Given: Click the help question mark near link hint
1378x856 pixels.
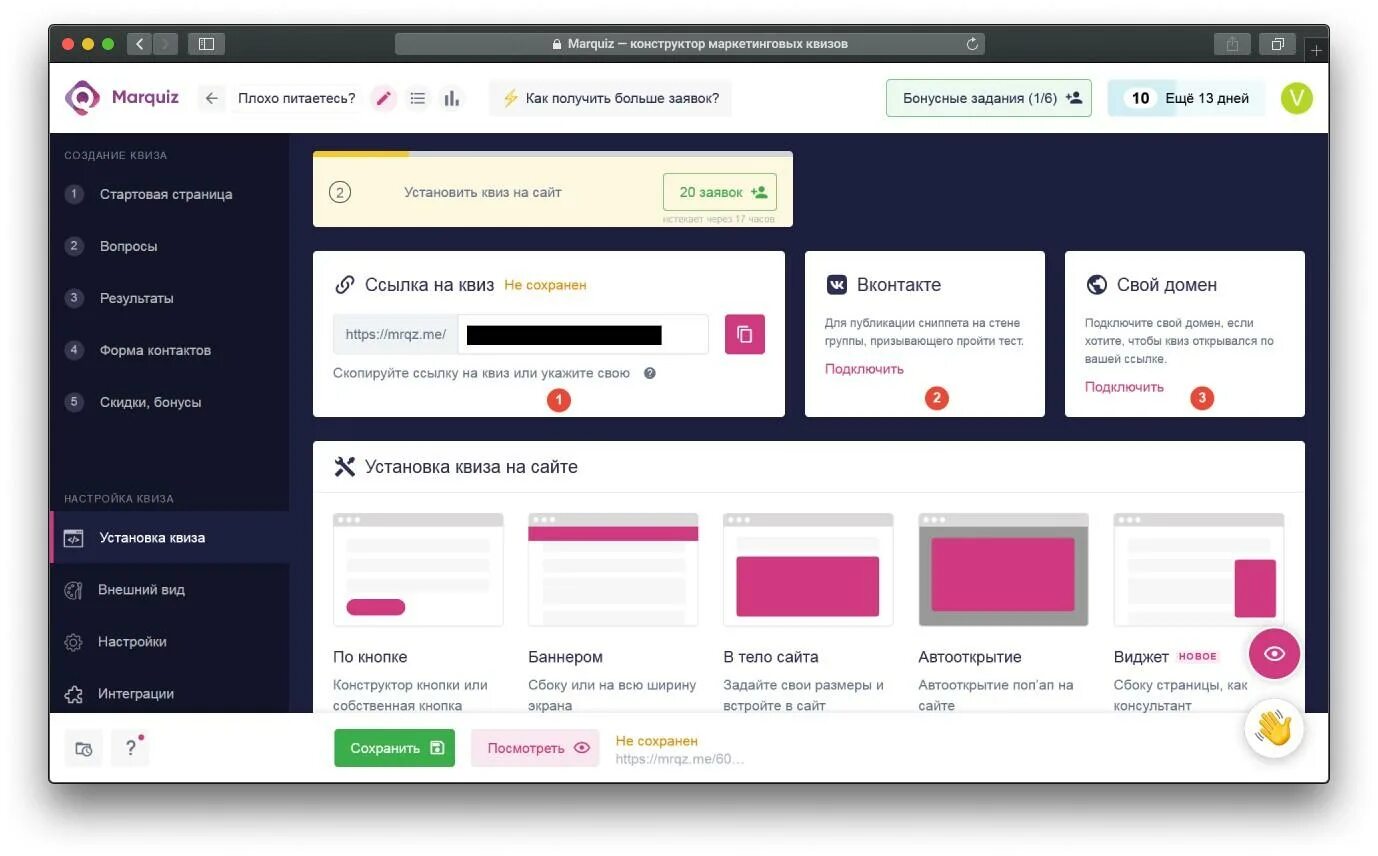Looking at the screenshot, I should (650, 373).
